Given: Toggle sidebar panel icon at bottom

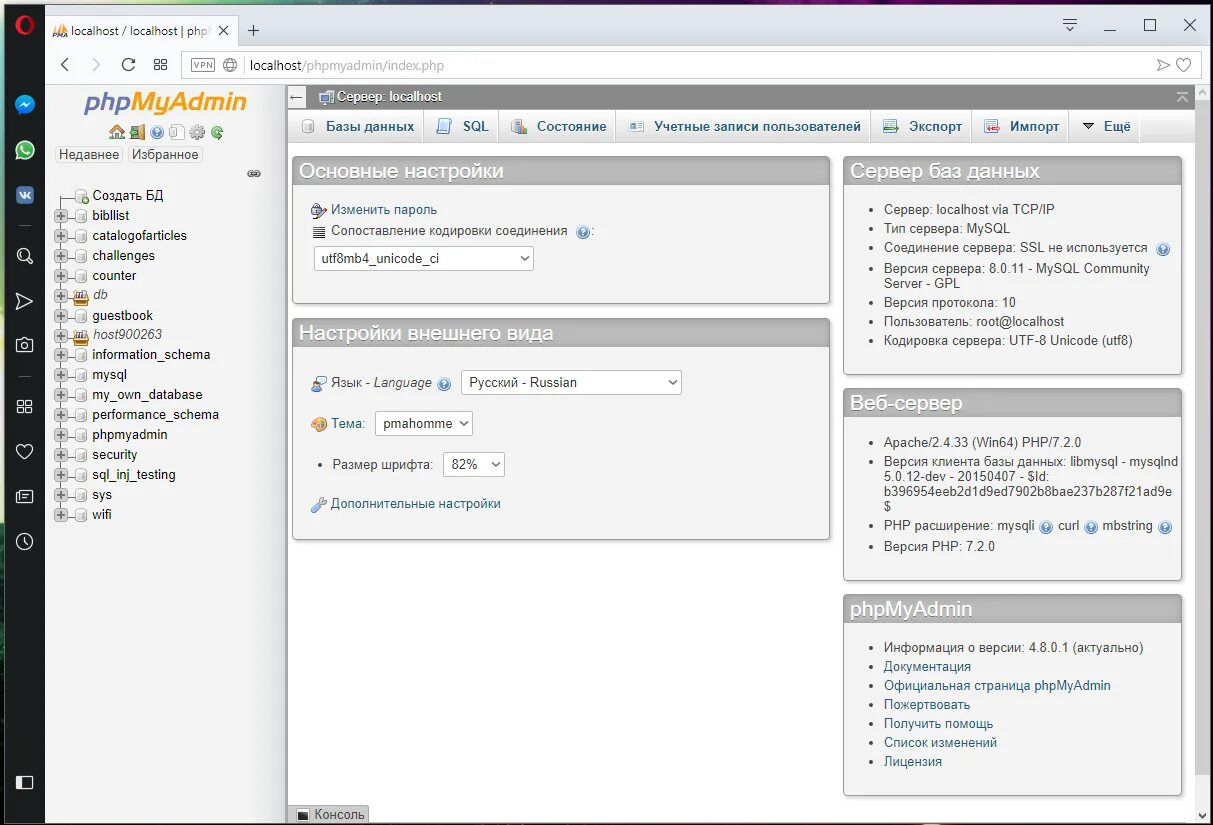Looking at the screenshot, I should [25, 782].
